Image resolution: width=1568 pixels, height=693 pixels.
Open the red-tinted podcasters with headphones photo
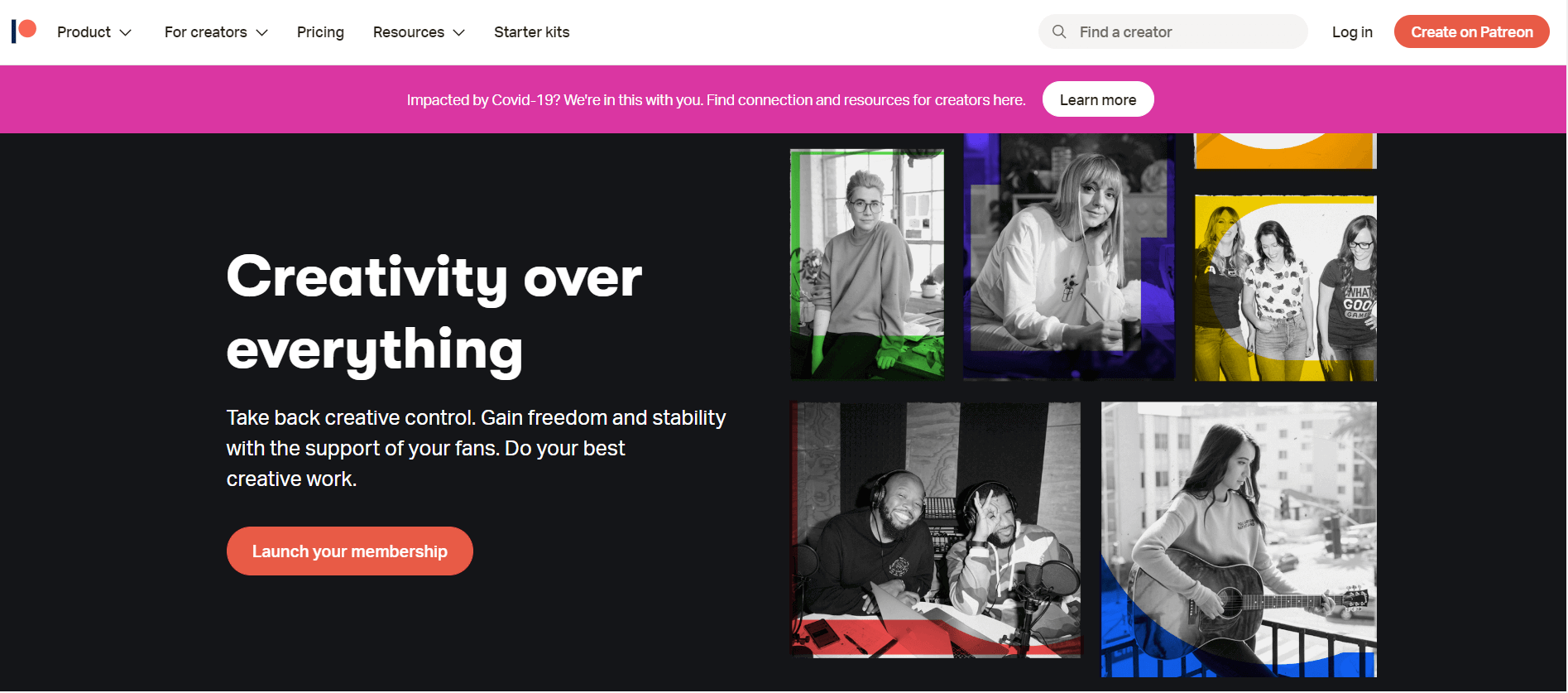(936, 530)
